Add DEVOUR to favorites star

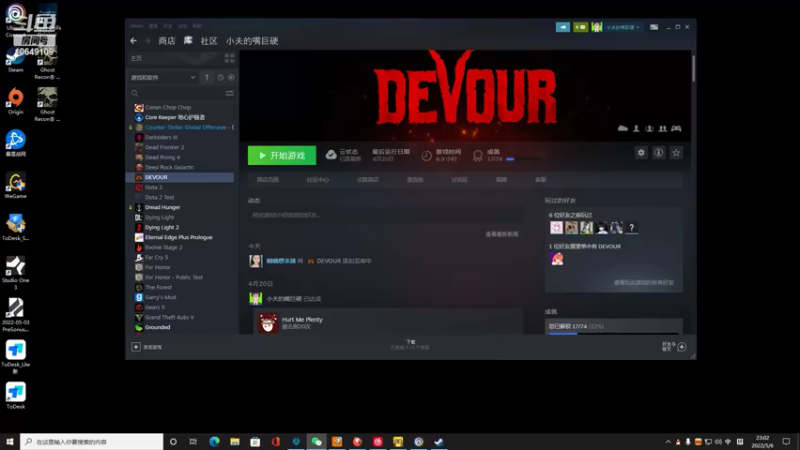tap(676, 153)
